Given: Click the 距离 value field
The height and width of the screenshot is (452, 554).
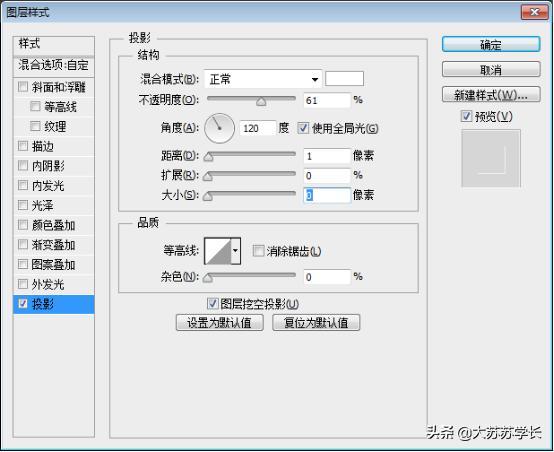Looking at the screenshot, I should [x=327, y=155].
